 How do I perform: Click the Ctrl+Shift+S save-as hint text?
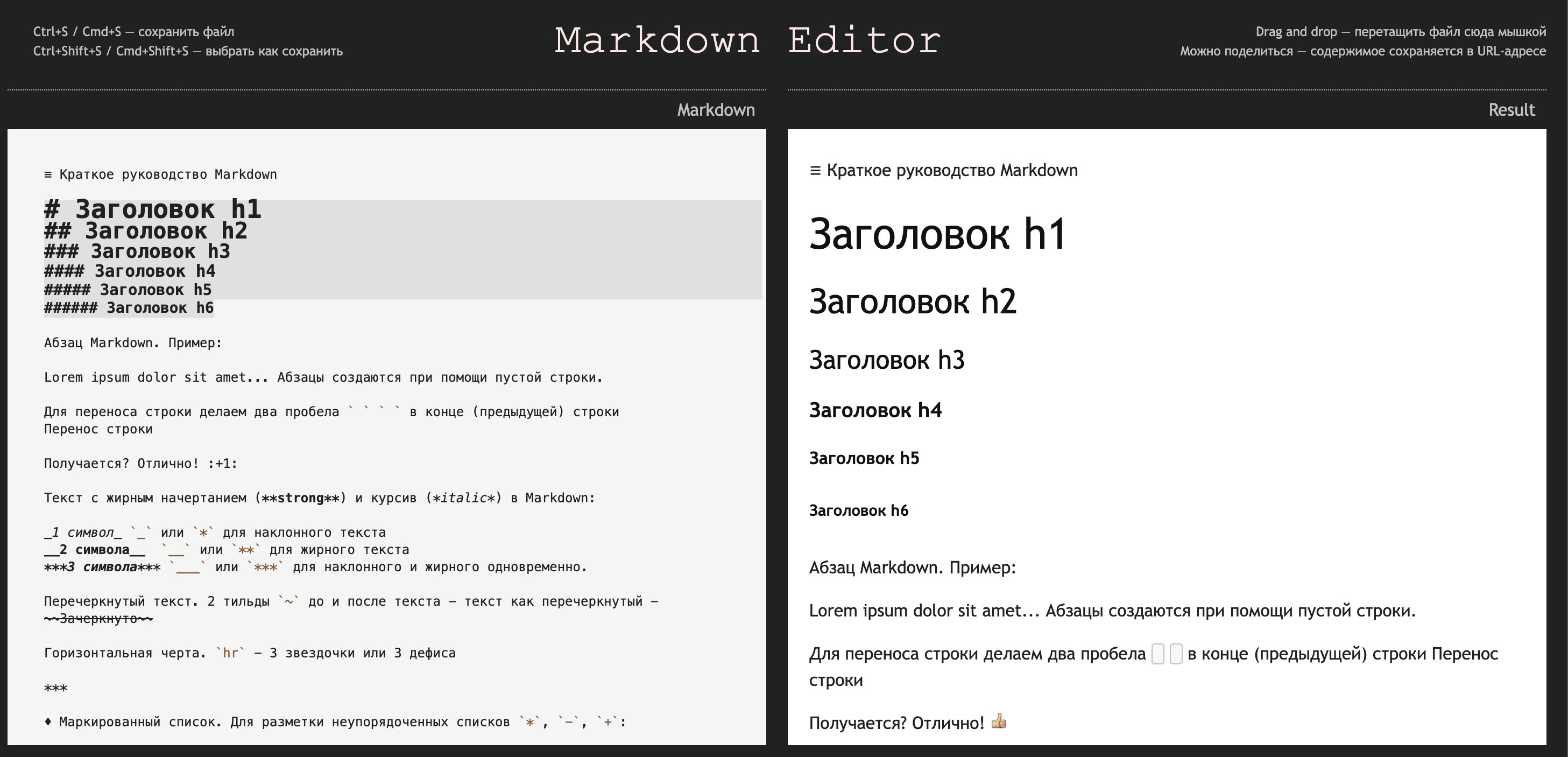(x=187, y=51)
